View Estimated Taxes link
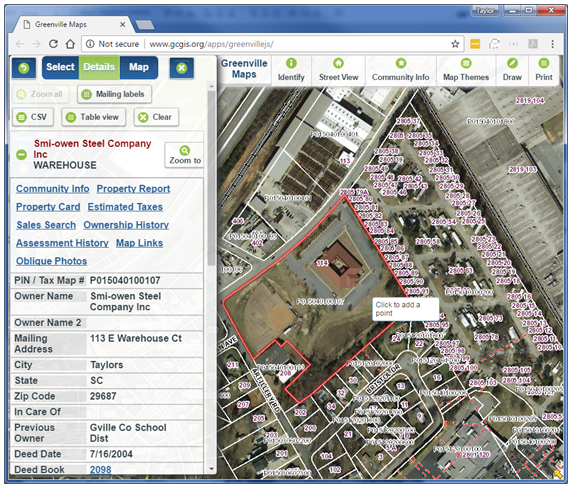The width and height of the screenshot is (571, 487). [125, 207]
